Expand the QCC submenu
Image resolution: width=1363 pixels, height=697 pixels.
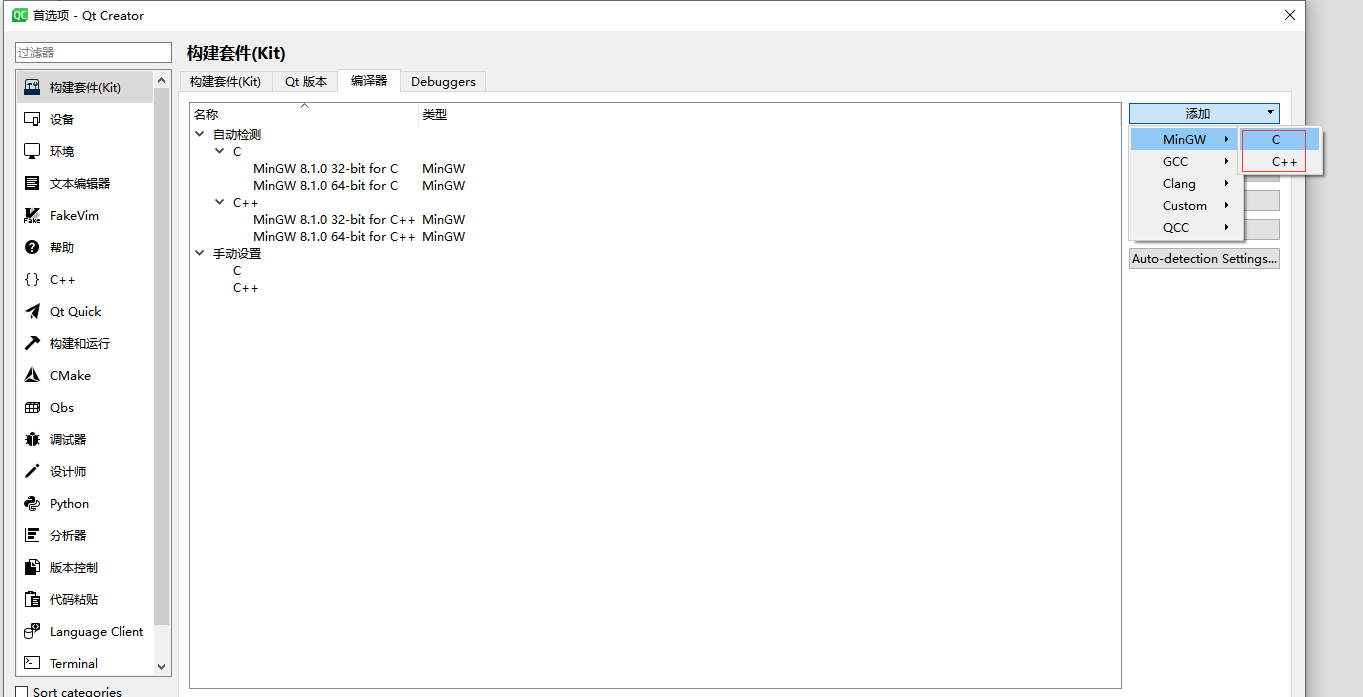coord(1187,227)
